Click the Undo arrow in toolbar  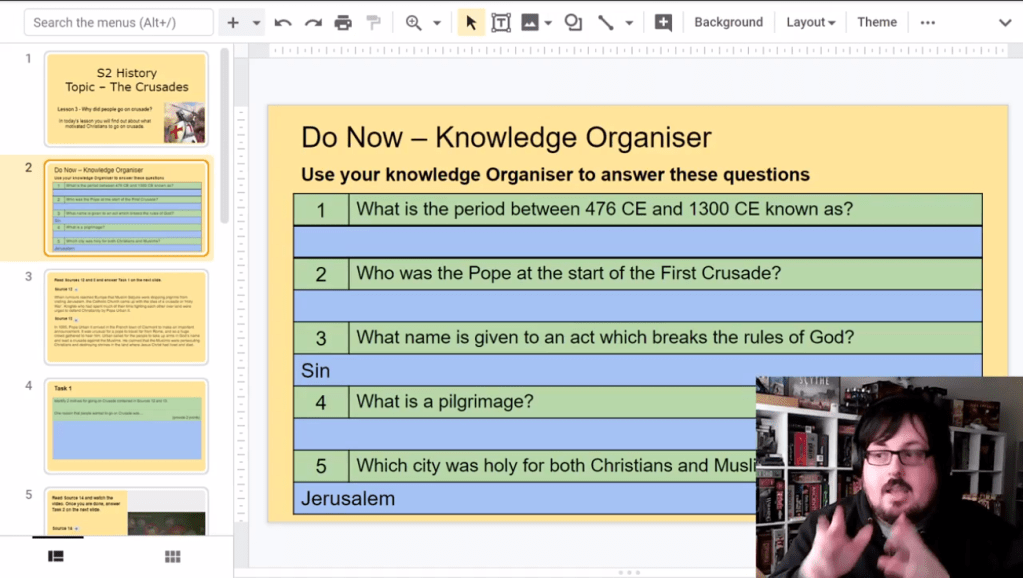point(283,23)
